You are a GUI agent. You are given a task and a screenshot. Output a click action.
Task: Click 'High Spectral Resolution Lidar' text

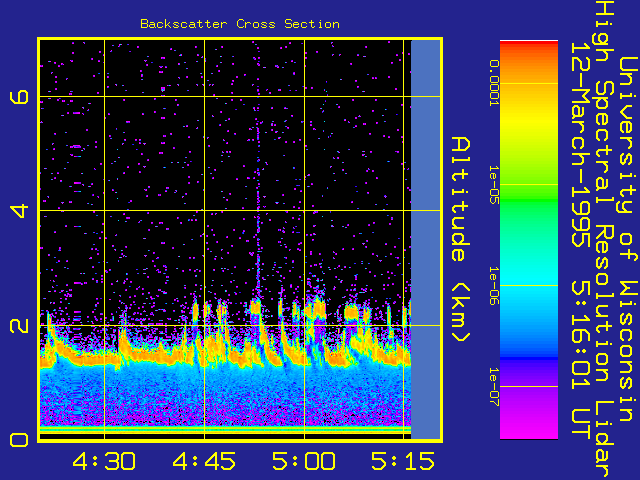pyautogui.click(x=604, y=240)
